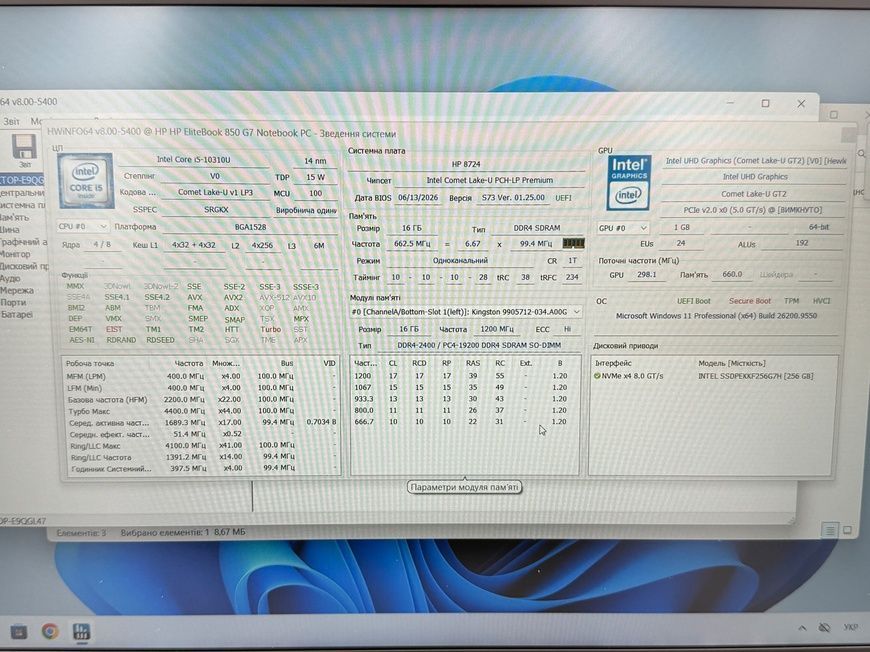Click the BIOS date 06/13/2026 value
Image resolution: width=870 pixels, height=652 pixels.
pos(418,198)
